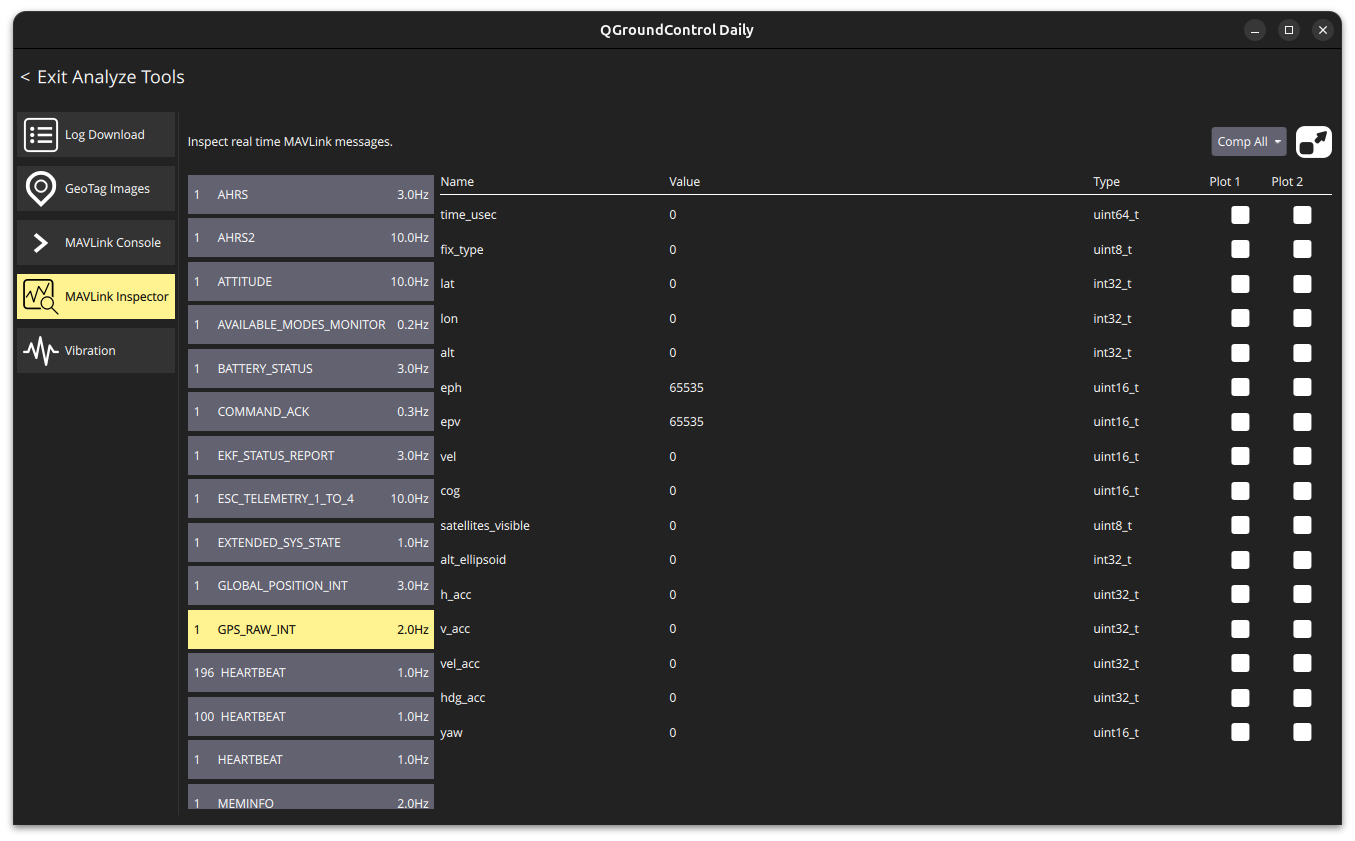Select the AHRS message at 3.0Hz
The image size is (1355, 841).
pyautogui.click(x=311, y=195)
